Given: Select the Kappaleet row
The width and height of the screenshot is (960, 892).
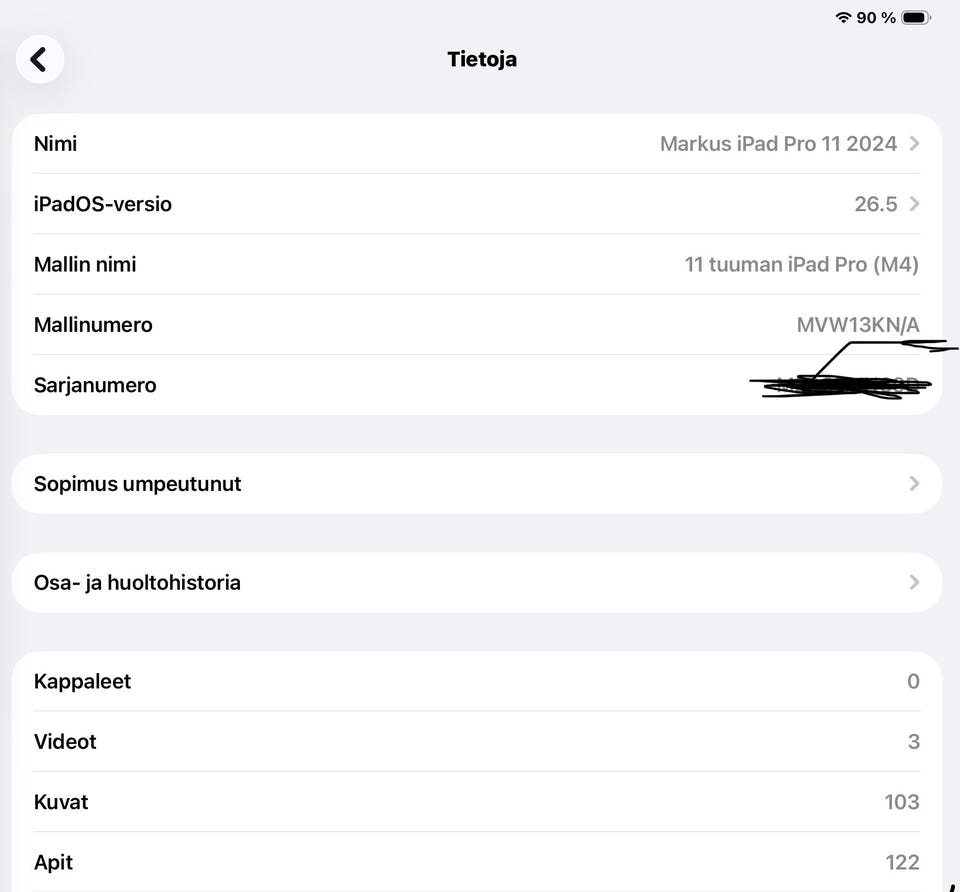Looking at the screenshot, I should click(x=477, y=681).
